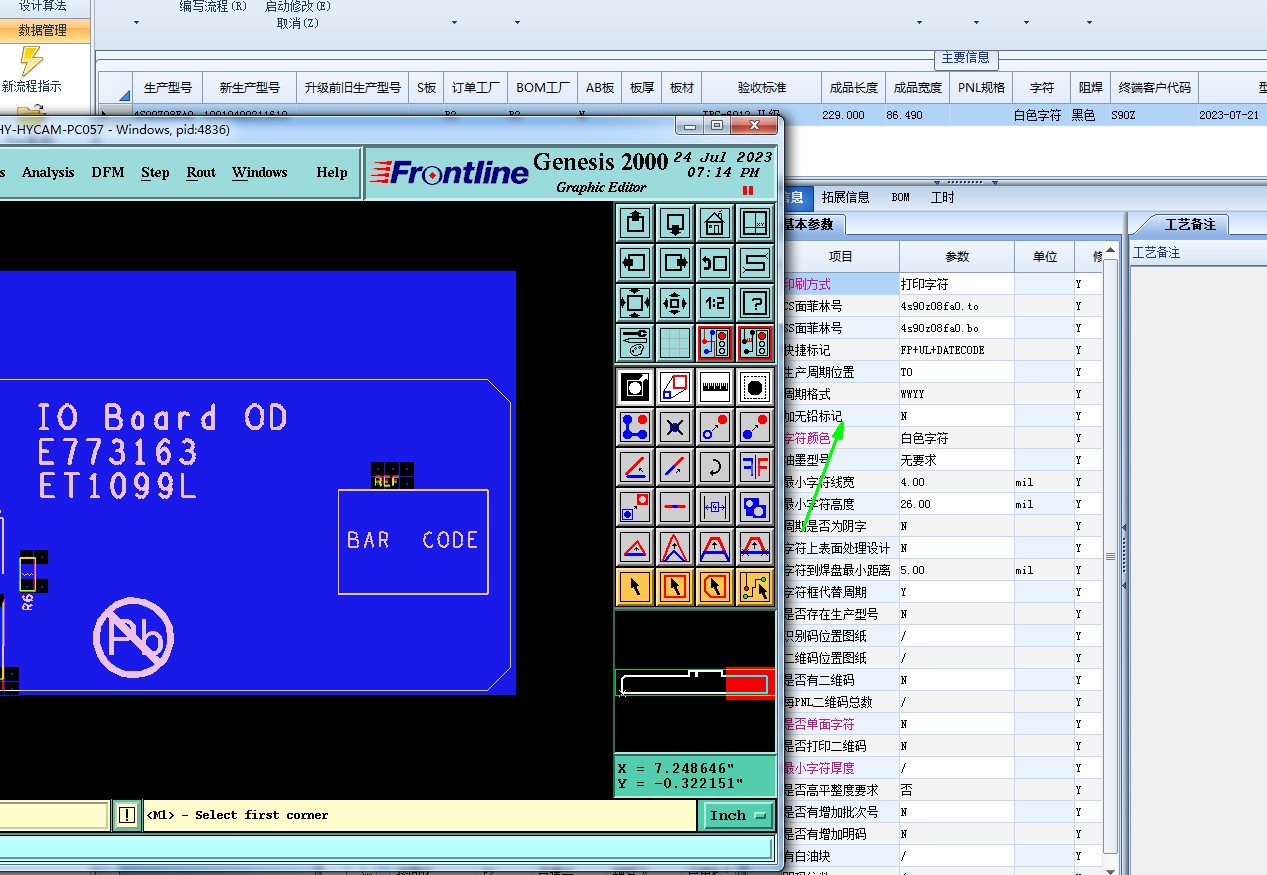Viewport: 1267px width, 875px height.
Task: Click the zoom out inward-arrows icon
Action: 675,303
